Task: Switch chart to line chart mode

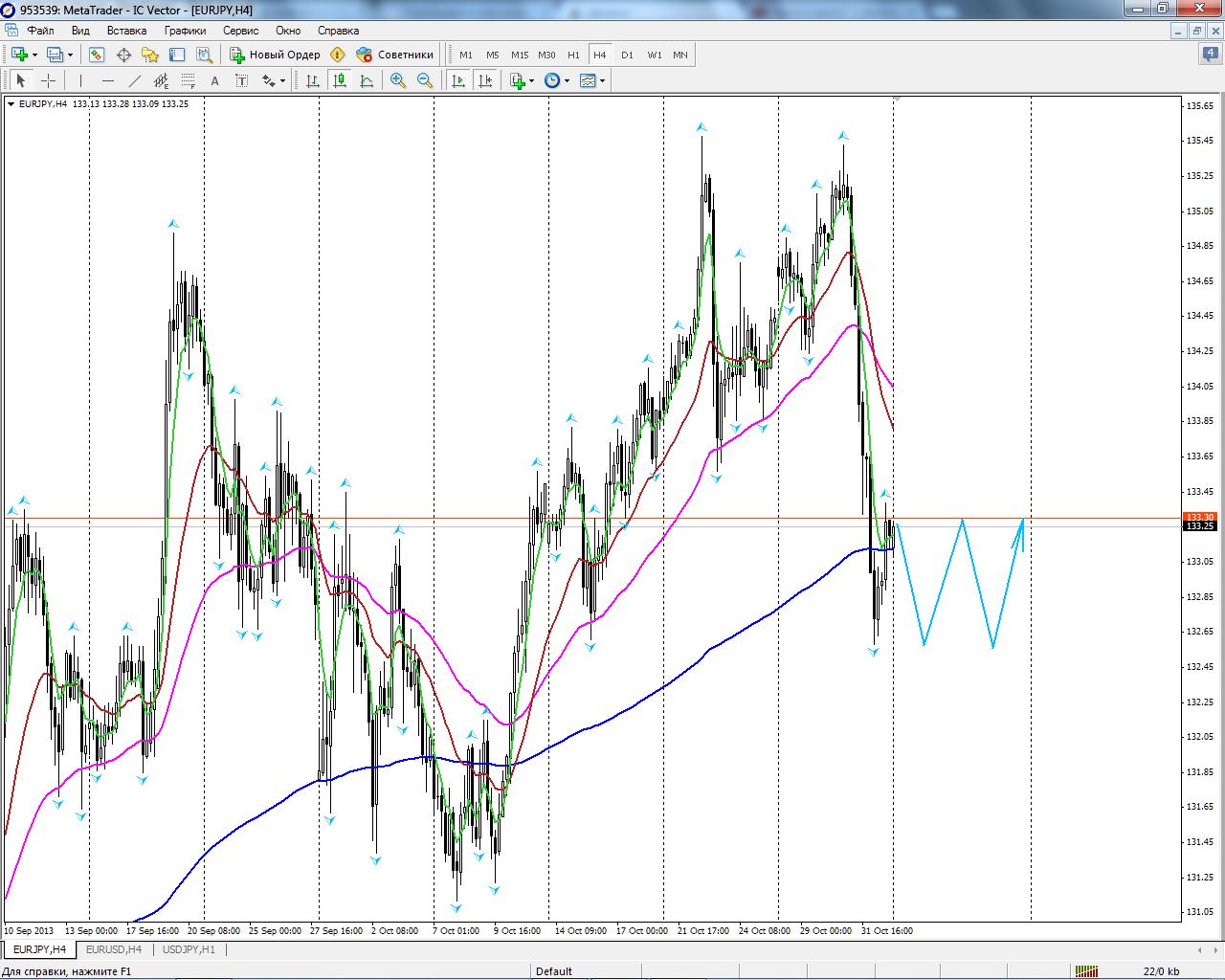Action: point(367,81)
